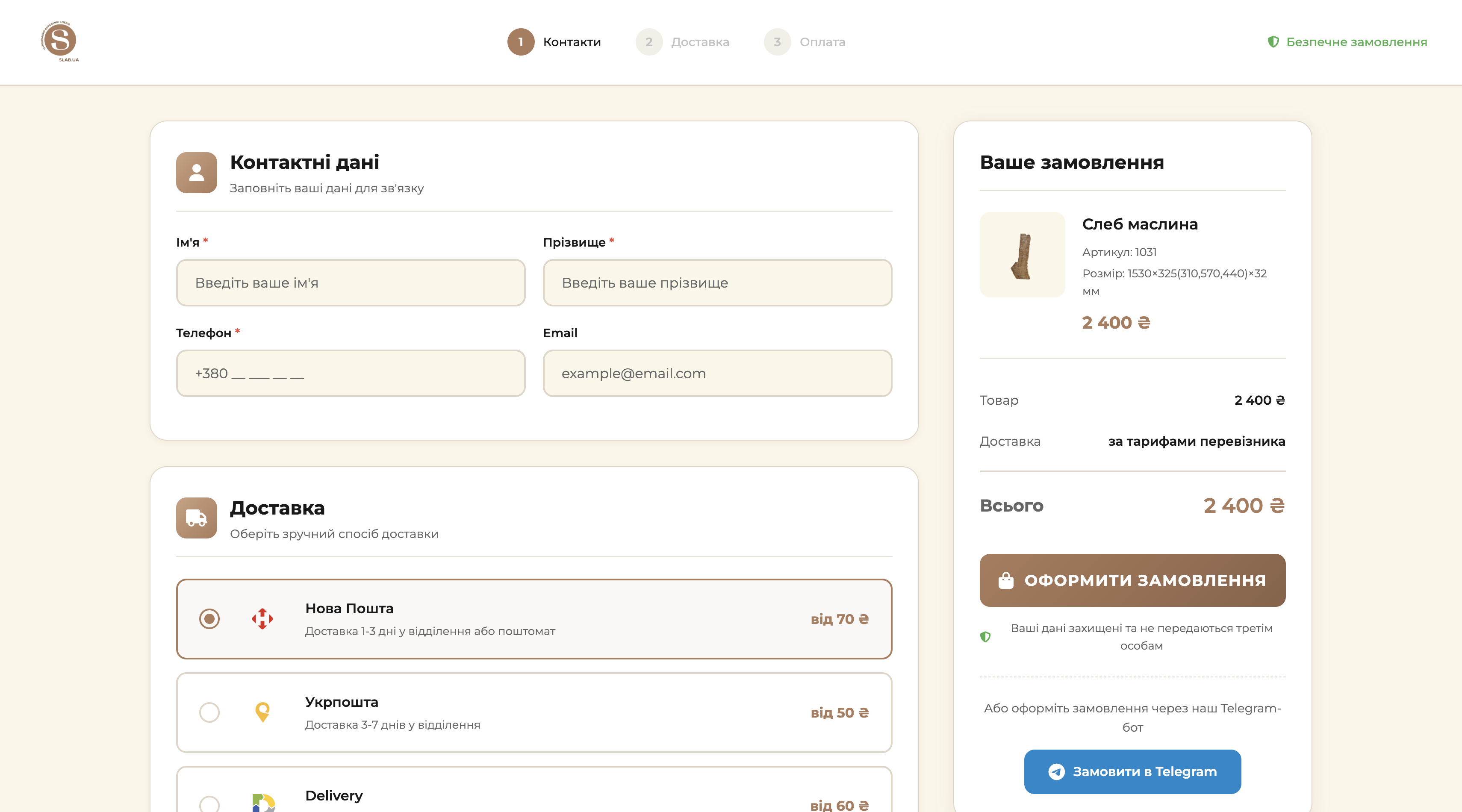Click the Нова Пошта logo icon
The width and height of the screenshot is (1462, 812).
pyautogui.click(x=262, y=618)
